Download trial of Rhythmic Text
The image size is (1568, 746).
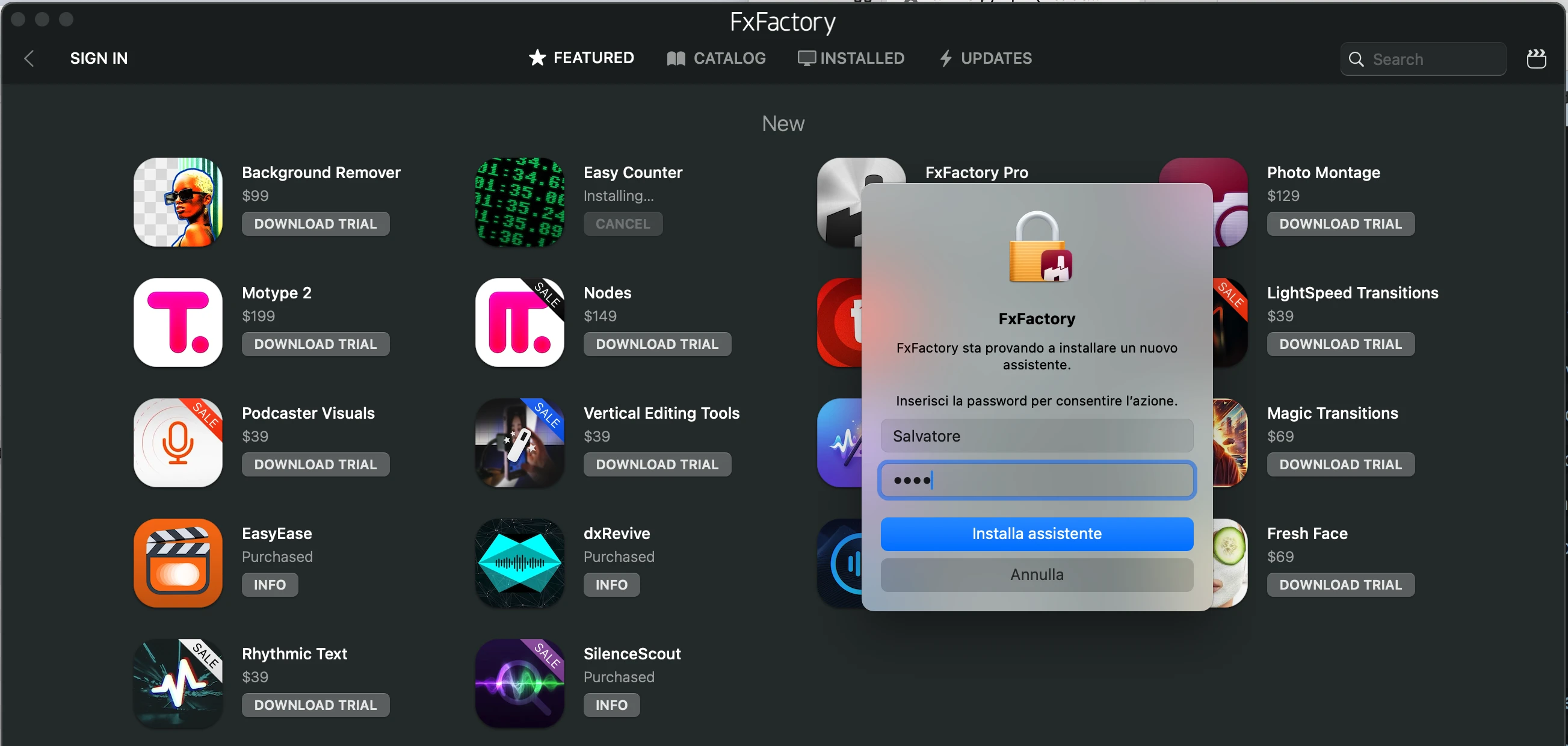(x=315, y=705)
